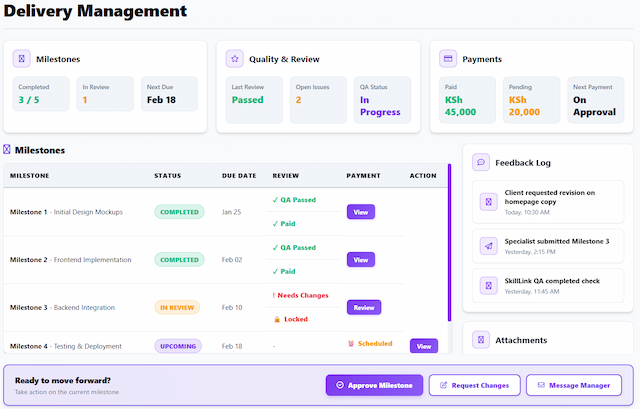Click the Paid KSh 45,000 tile
The height and width of the screenshot is (409, 640).
pyautogui.click(x=467, y=100)
